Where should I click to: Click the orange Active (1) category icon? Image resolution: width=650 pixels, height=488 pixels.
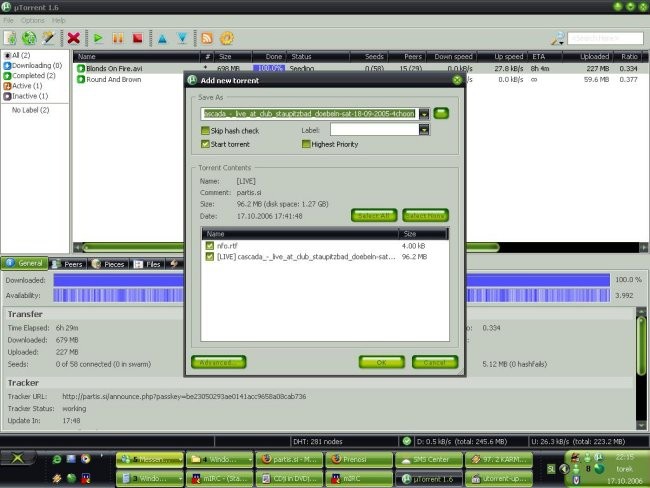7,86
